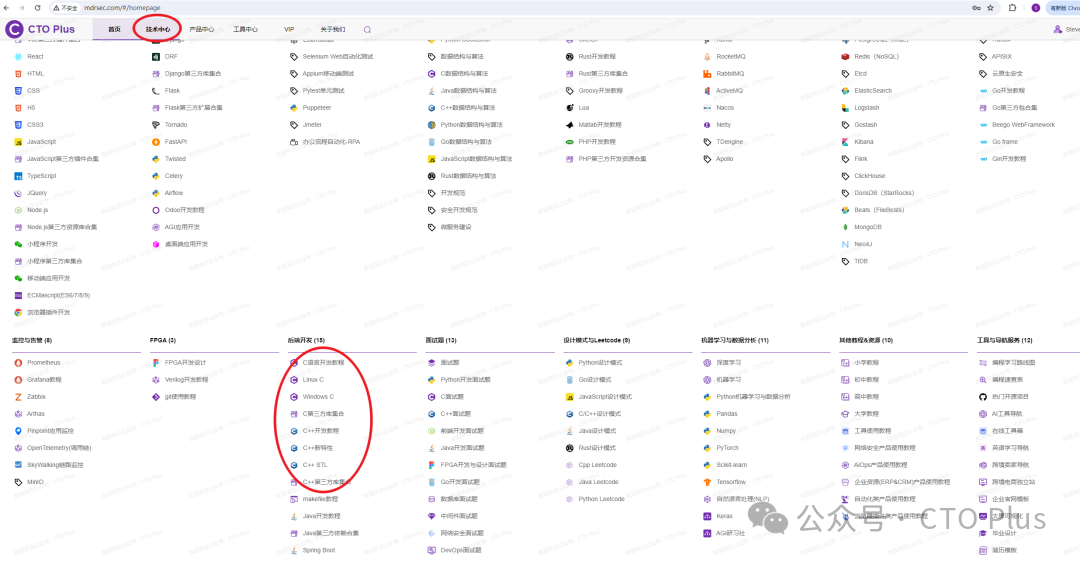Screen dimensions: 1080x561
Task: Click the TypeScript TS icon
Action: 18,176
